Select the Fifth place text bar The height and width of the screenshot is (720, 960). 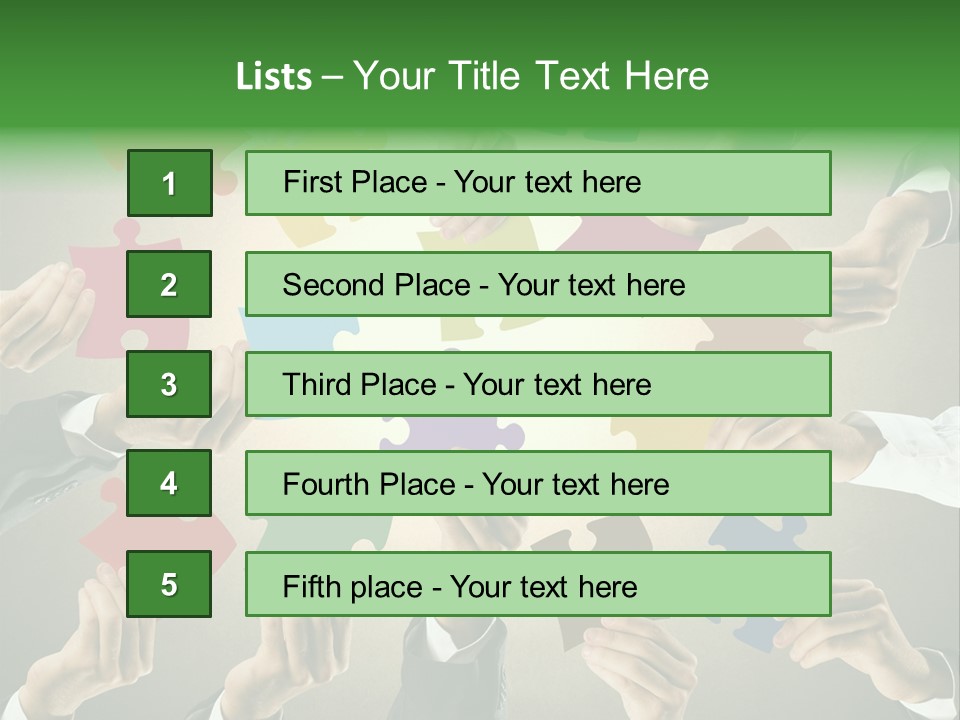[538, 584]
